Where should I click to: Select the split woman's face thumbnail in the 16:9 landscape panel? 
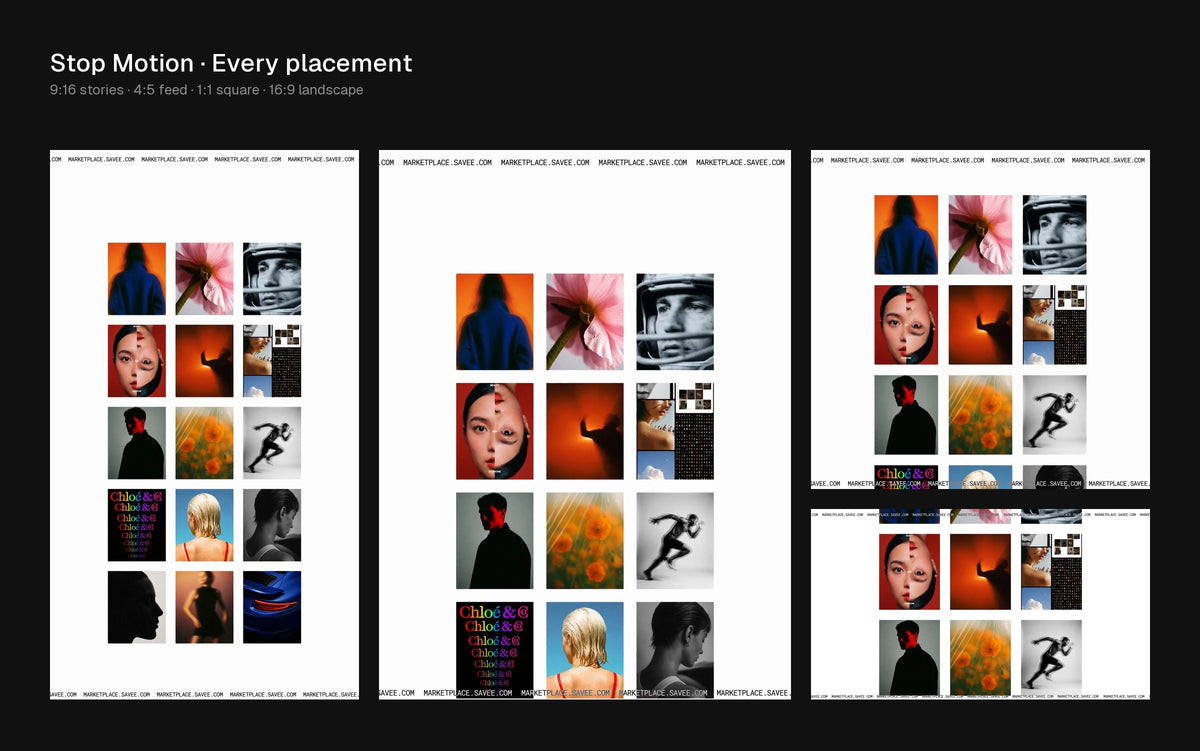click(909, 572)
